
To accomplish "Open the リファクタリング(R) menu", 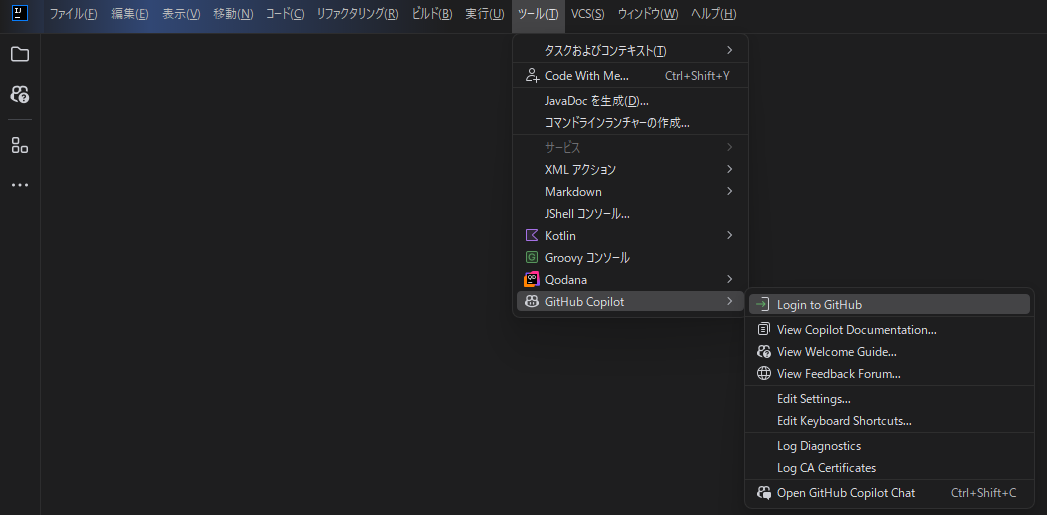I will coord(357,14).
